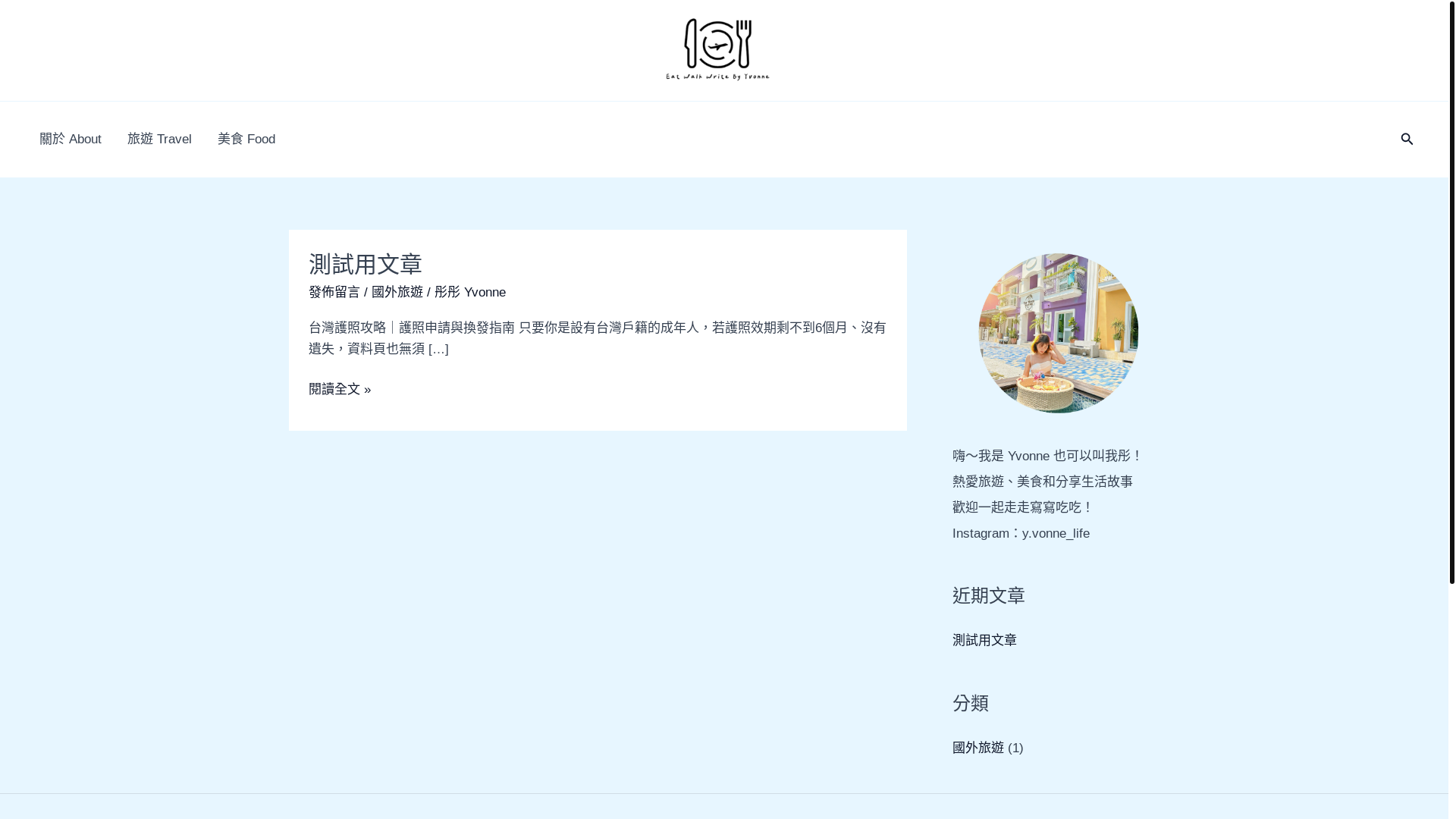Open 國外旅遊 under 分類 sidebar
The image size is (1456, 819).
[978, 748]
